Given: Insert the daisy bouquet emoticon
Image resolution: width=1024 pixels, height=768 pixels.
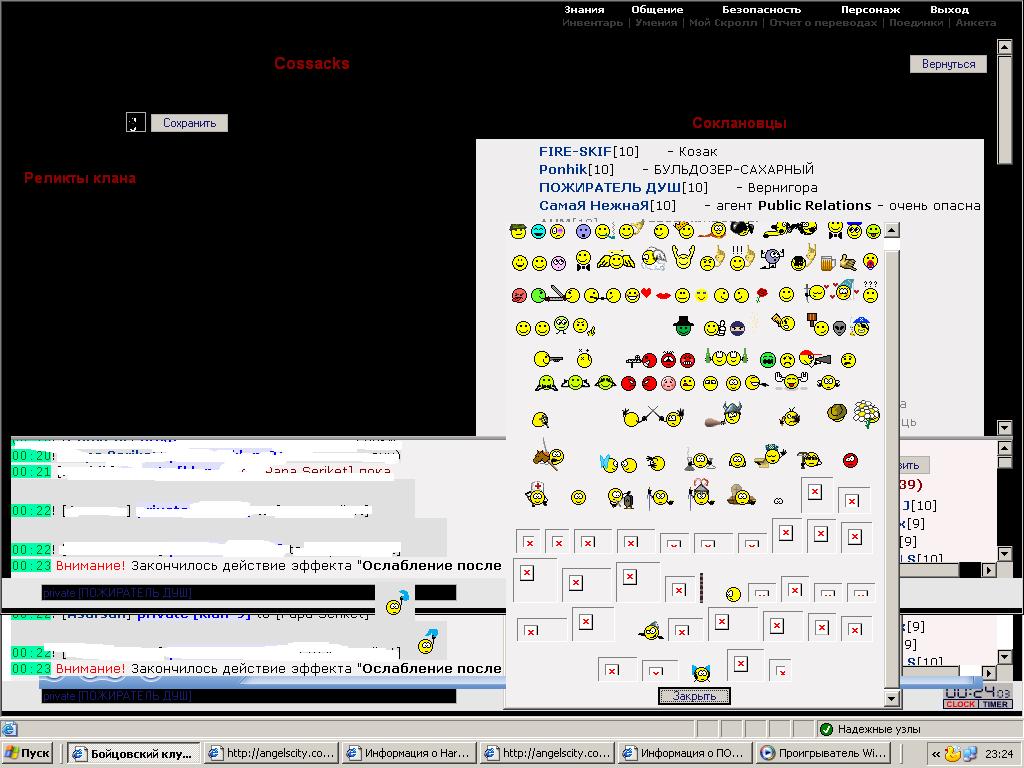Looking at the screenshot, I should (866, 413).
